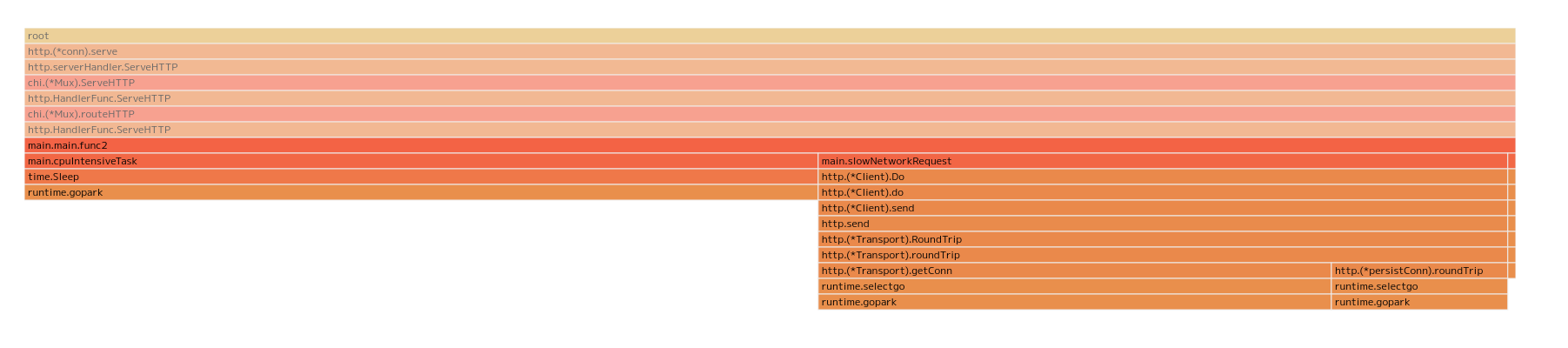Click runtime.selectgo under getConn
1568x348 pixels.
1074,286
